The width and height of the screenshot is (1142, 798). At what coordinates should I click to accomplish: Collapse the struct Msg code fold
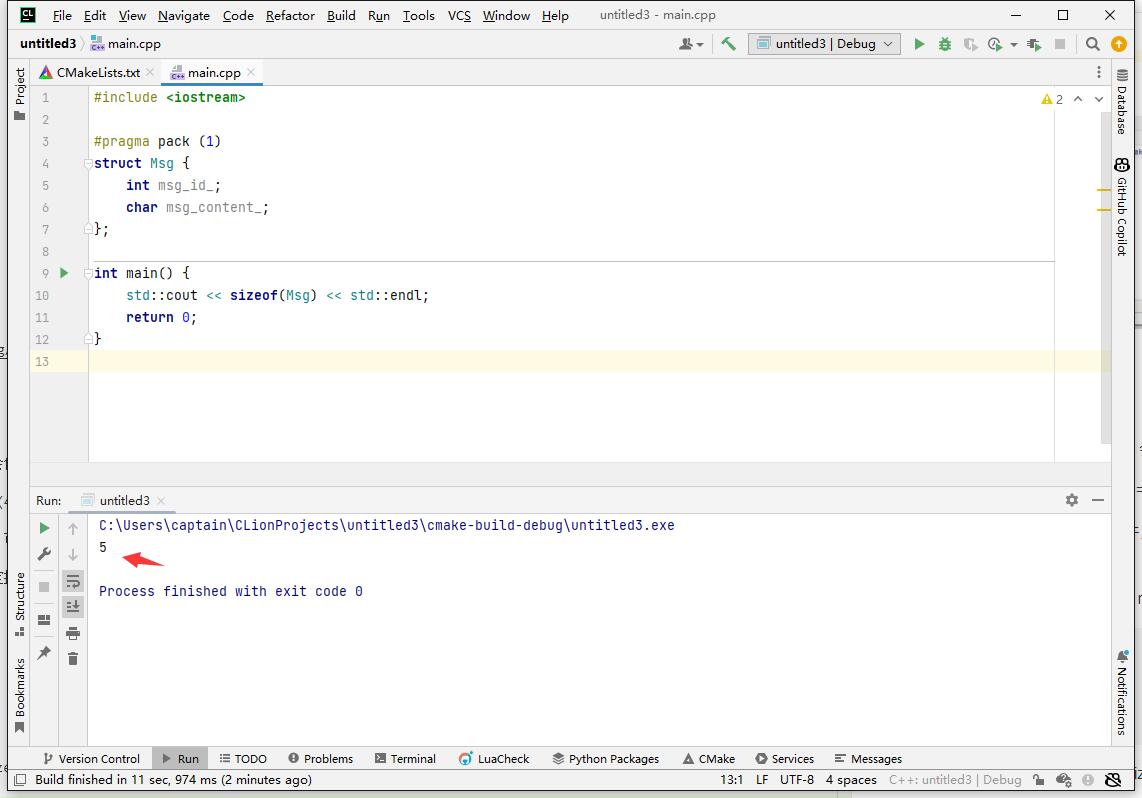[x=88, y=164]
